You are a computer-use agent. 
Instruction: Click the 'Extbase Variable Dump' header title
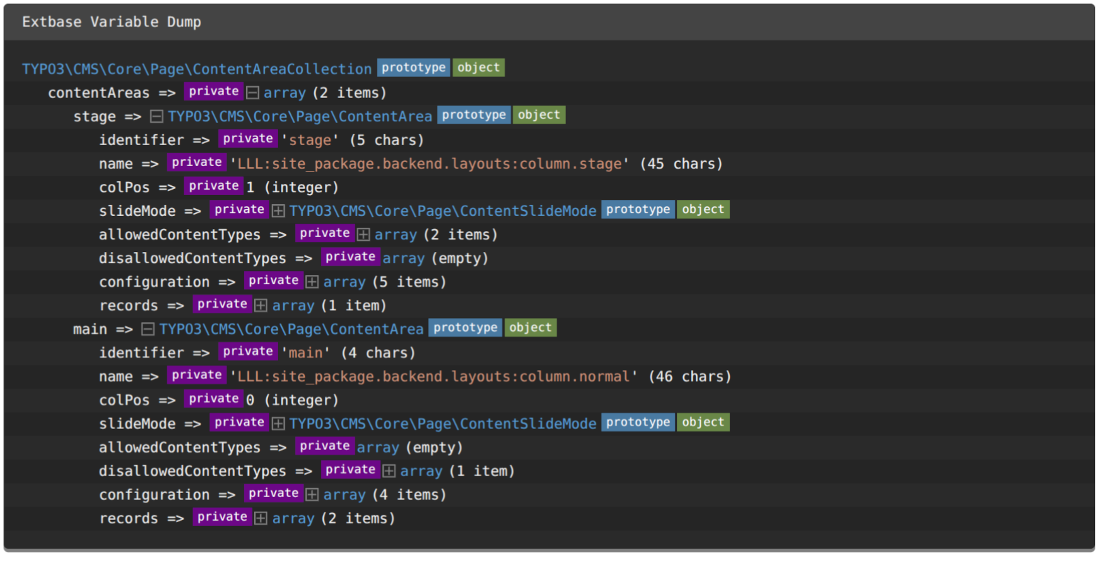tap(112, 22)
